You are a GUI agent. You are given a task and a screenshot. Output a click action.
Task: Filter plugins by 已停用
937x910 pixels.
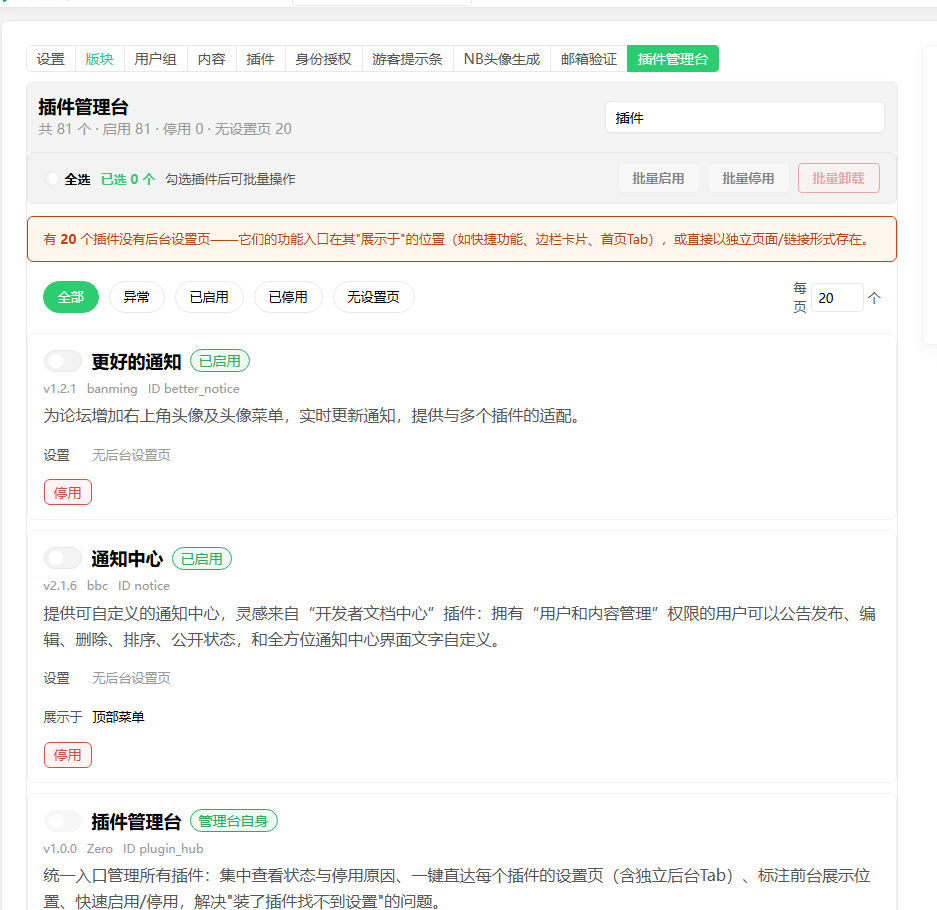[x=288, y=297]
